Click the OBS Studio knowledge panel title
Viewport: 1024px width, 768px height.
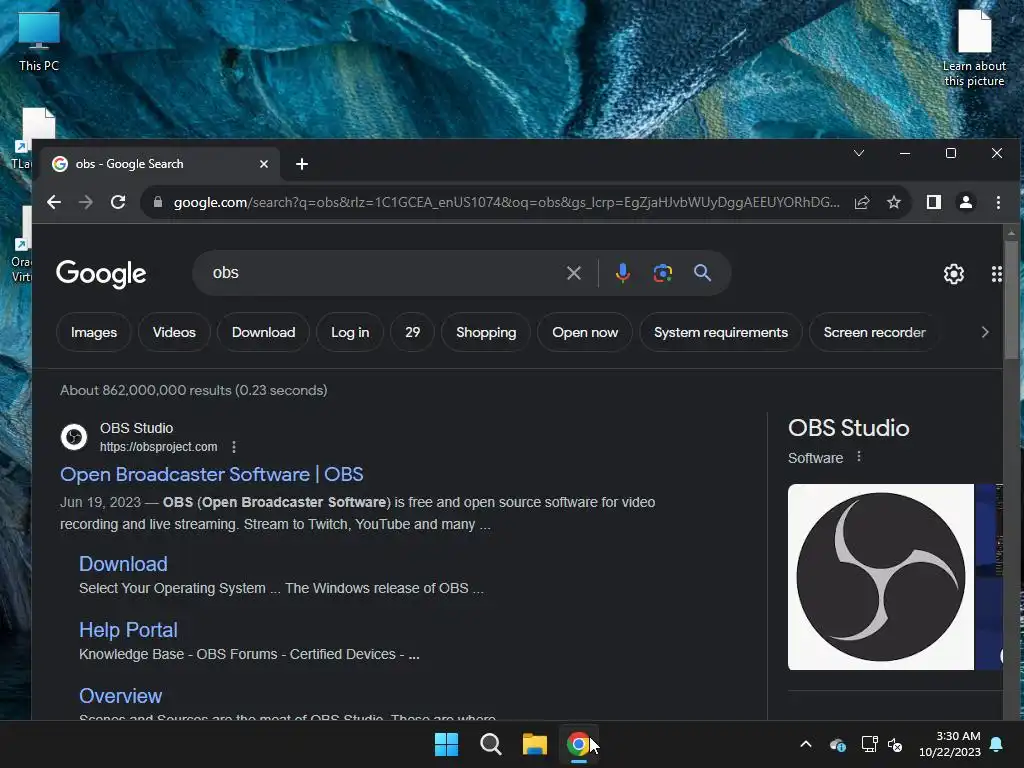[849, 428]
